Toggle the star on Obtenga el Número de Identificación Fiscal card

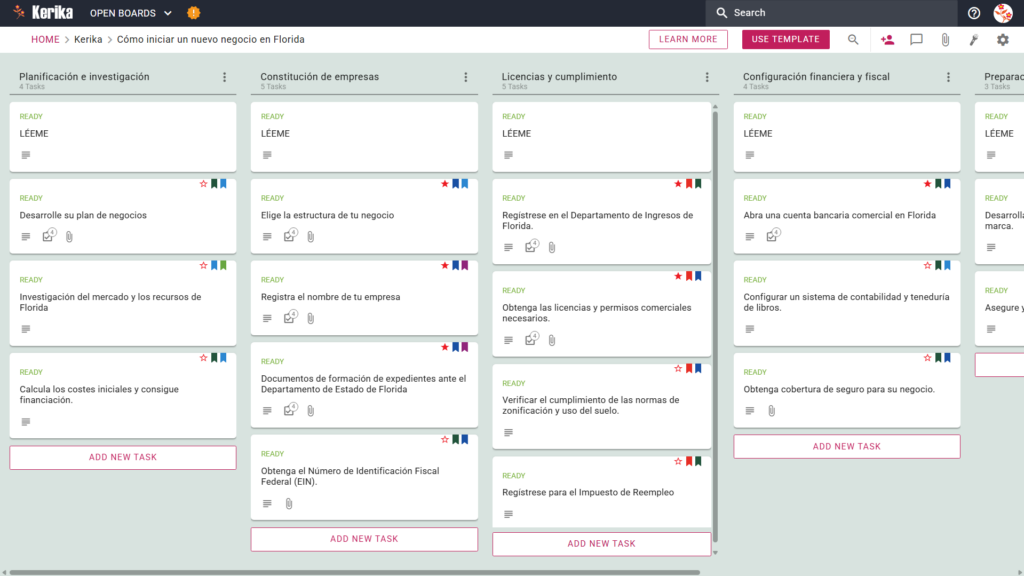(445, 440)
